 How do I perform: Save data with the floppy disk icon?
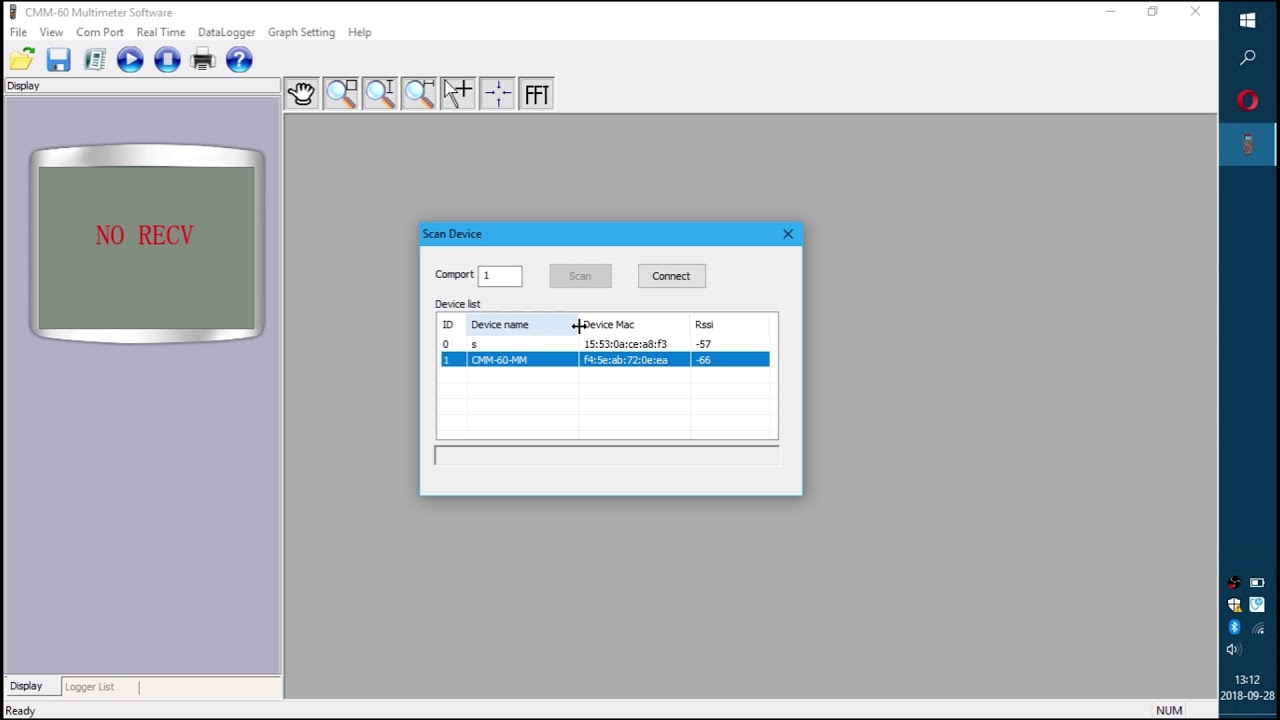pos(58,60)
